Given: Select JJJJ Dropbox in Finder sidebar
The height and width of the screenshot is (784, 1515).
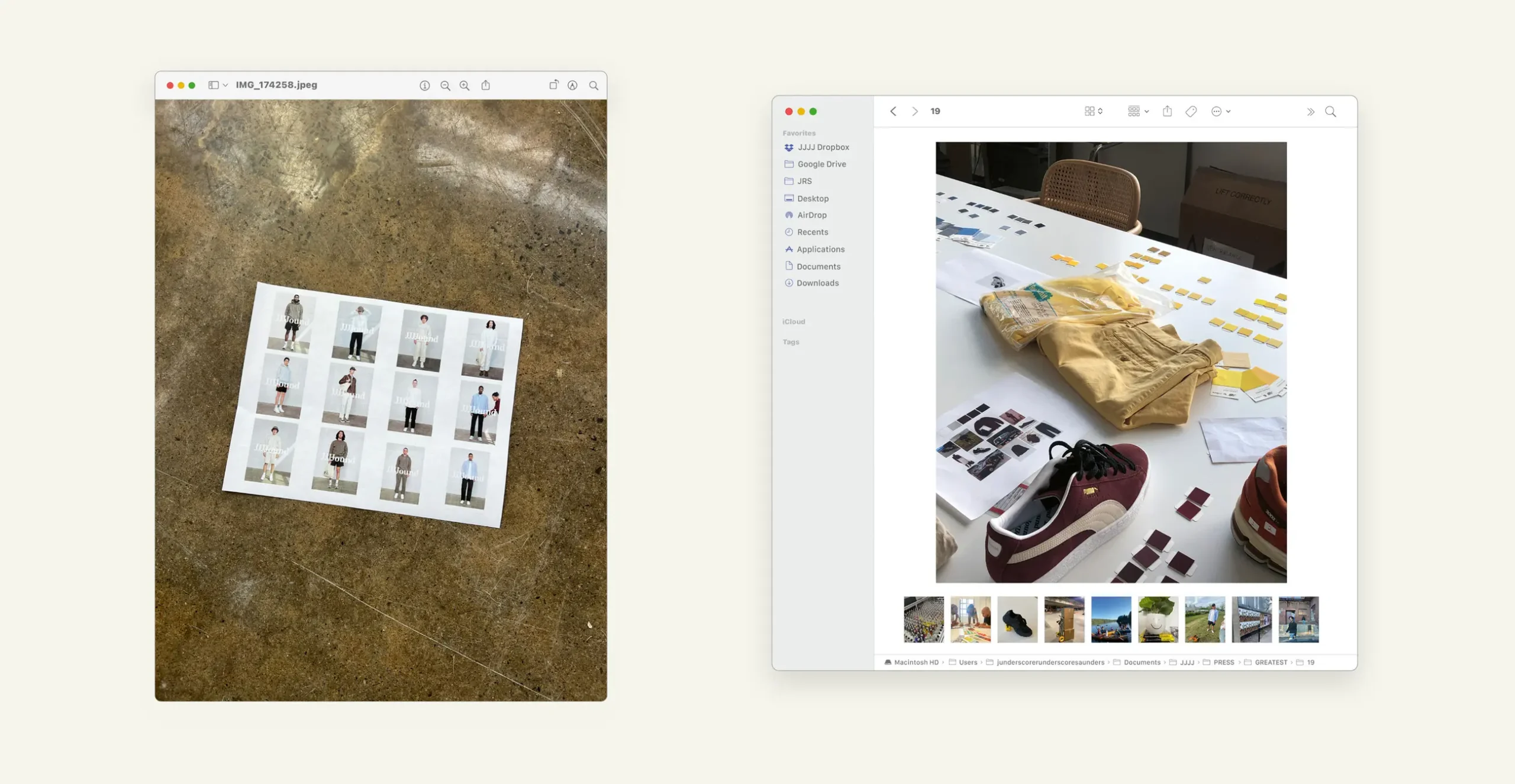Looking at the screenshot, I should (x=823, y=147).
